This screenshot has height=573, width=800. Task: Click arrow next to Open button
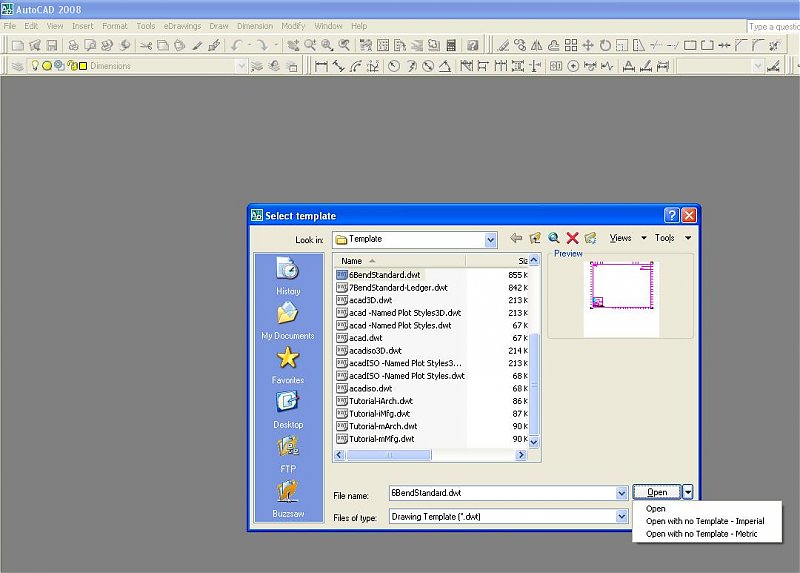click(688, 492)
